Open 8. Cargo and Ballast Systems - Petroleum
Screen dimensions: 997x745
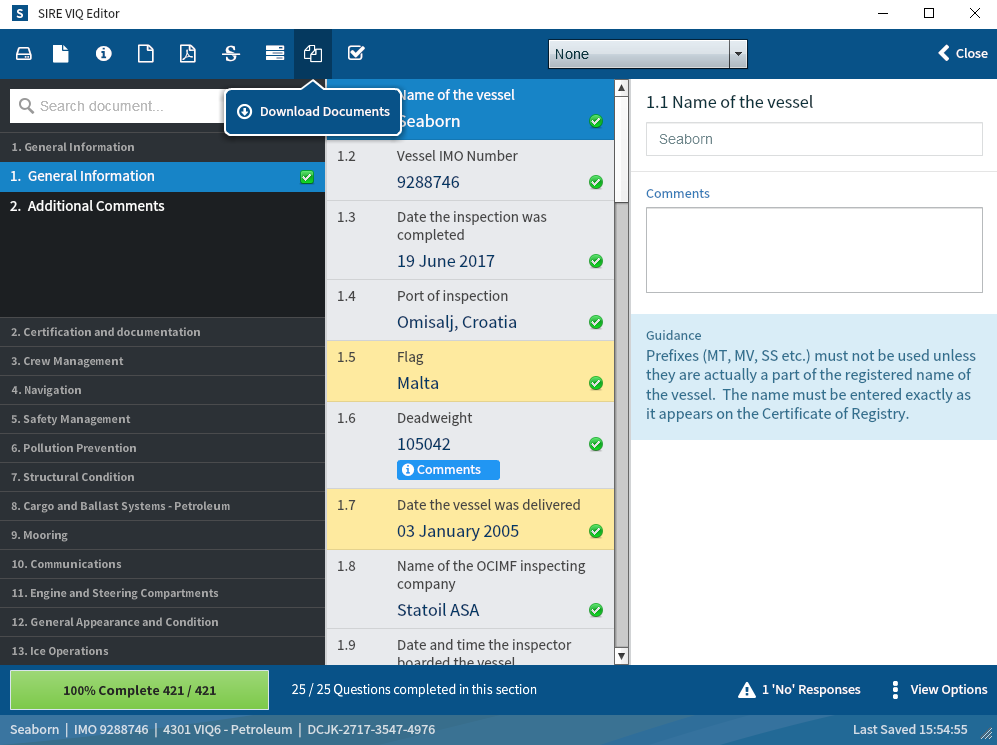click(x=162, y=506)
